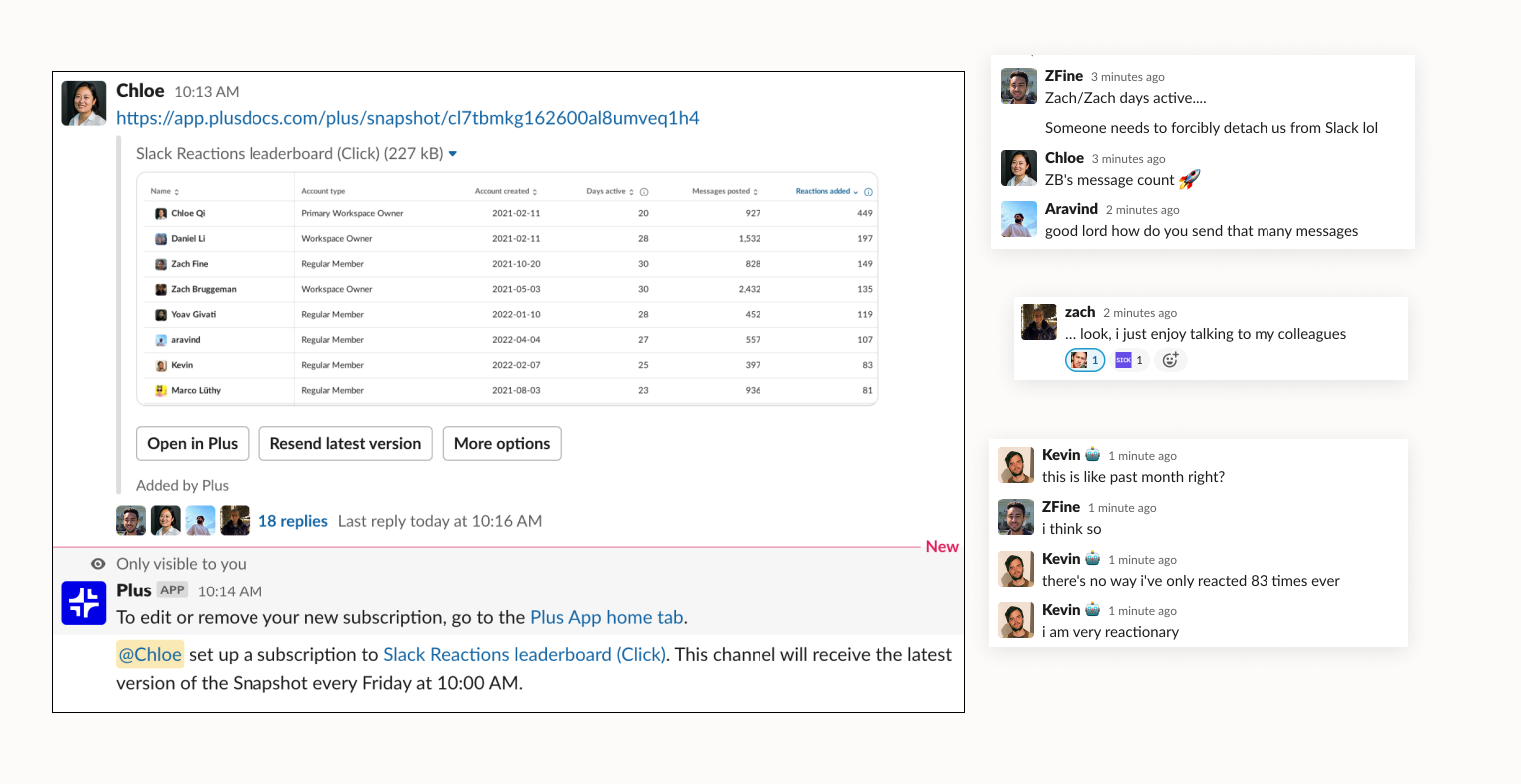Toggle the SICK reaction on zach's message

tap(1129, 360)
